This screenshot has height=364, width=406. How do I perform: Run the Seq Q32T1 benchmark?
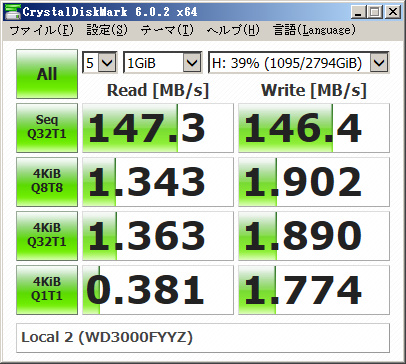47,128
